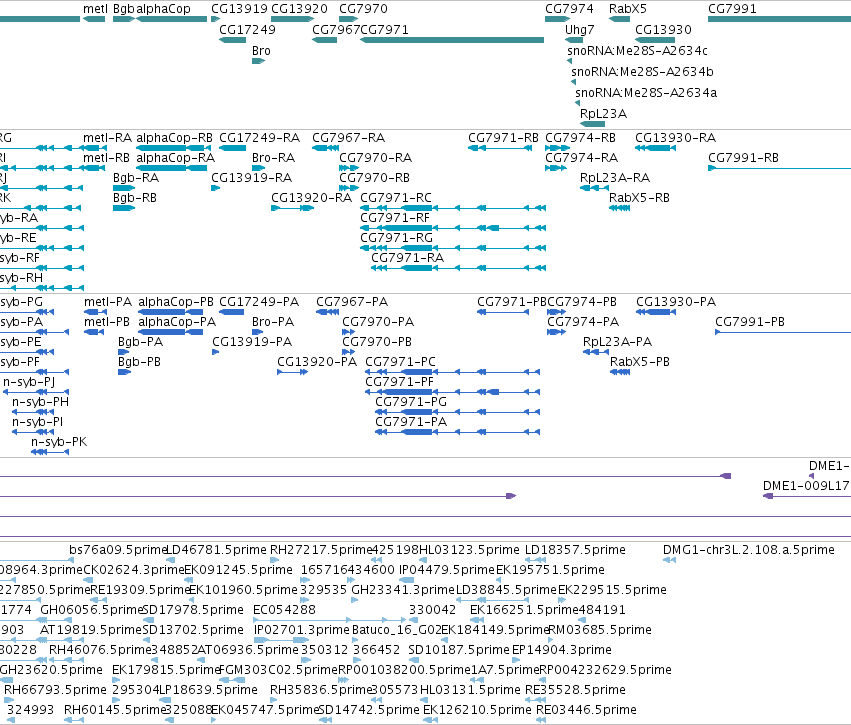Select transcript CG7991-RB

pyautogui.click(x=743, y=158)
